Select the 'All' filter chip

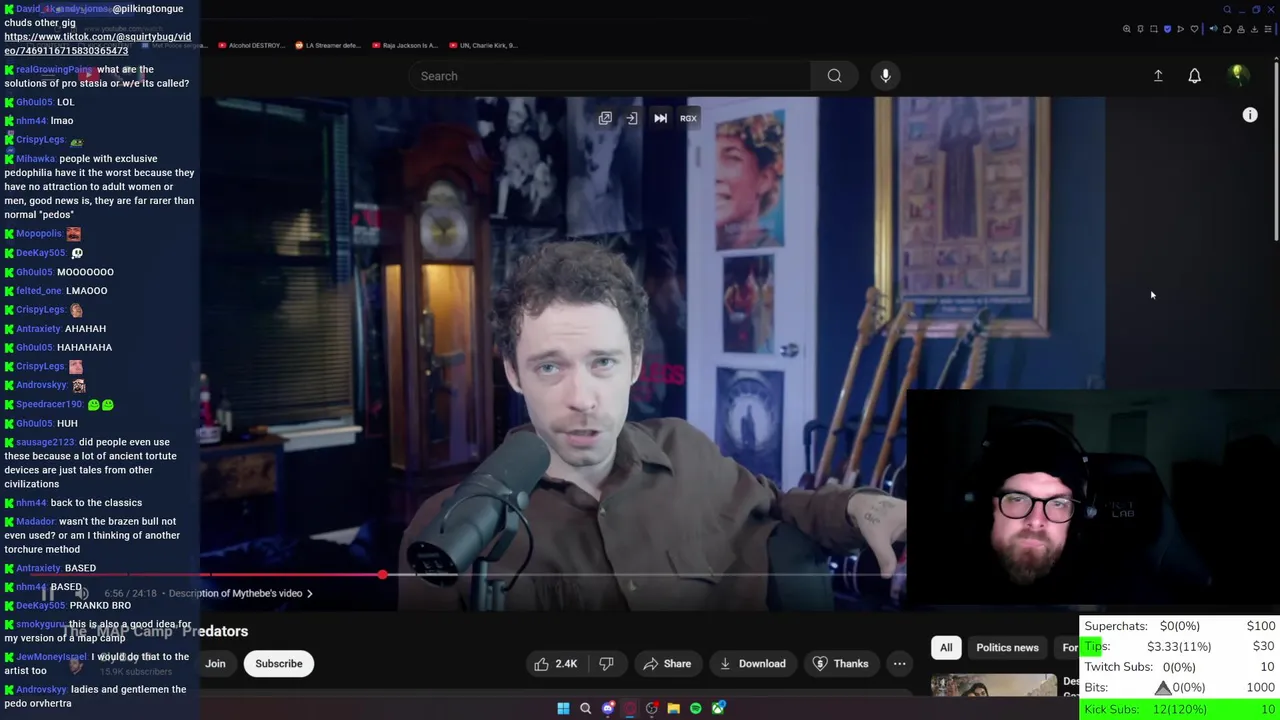[x=946, y=648]
